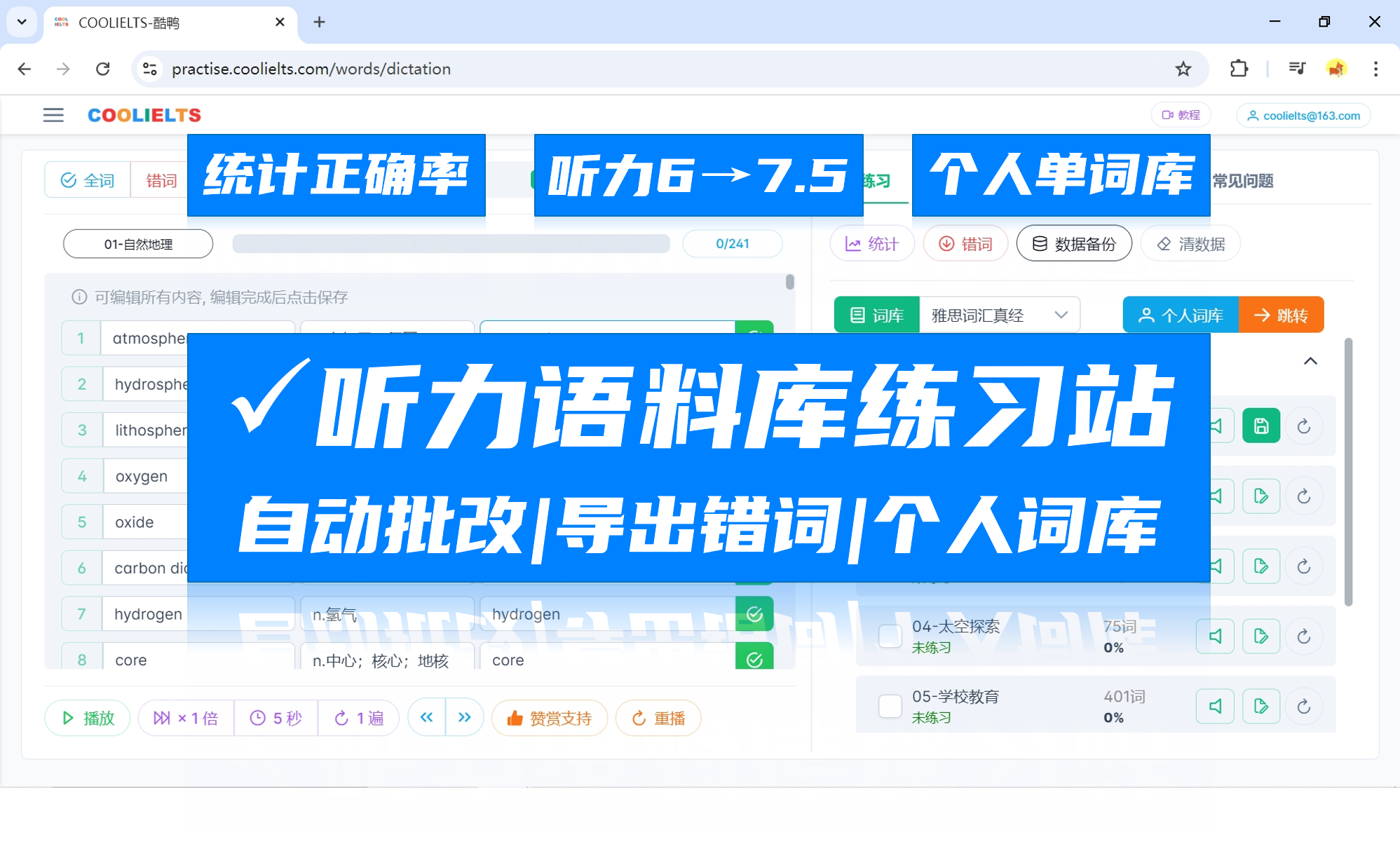Open the 常见问题 tab
The width and height of the screenshot is (1400, 863).
(1243, 181)
